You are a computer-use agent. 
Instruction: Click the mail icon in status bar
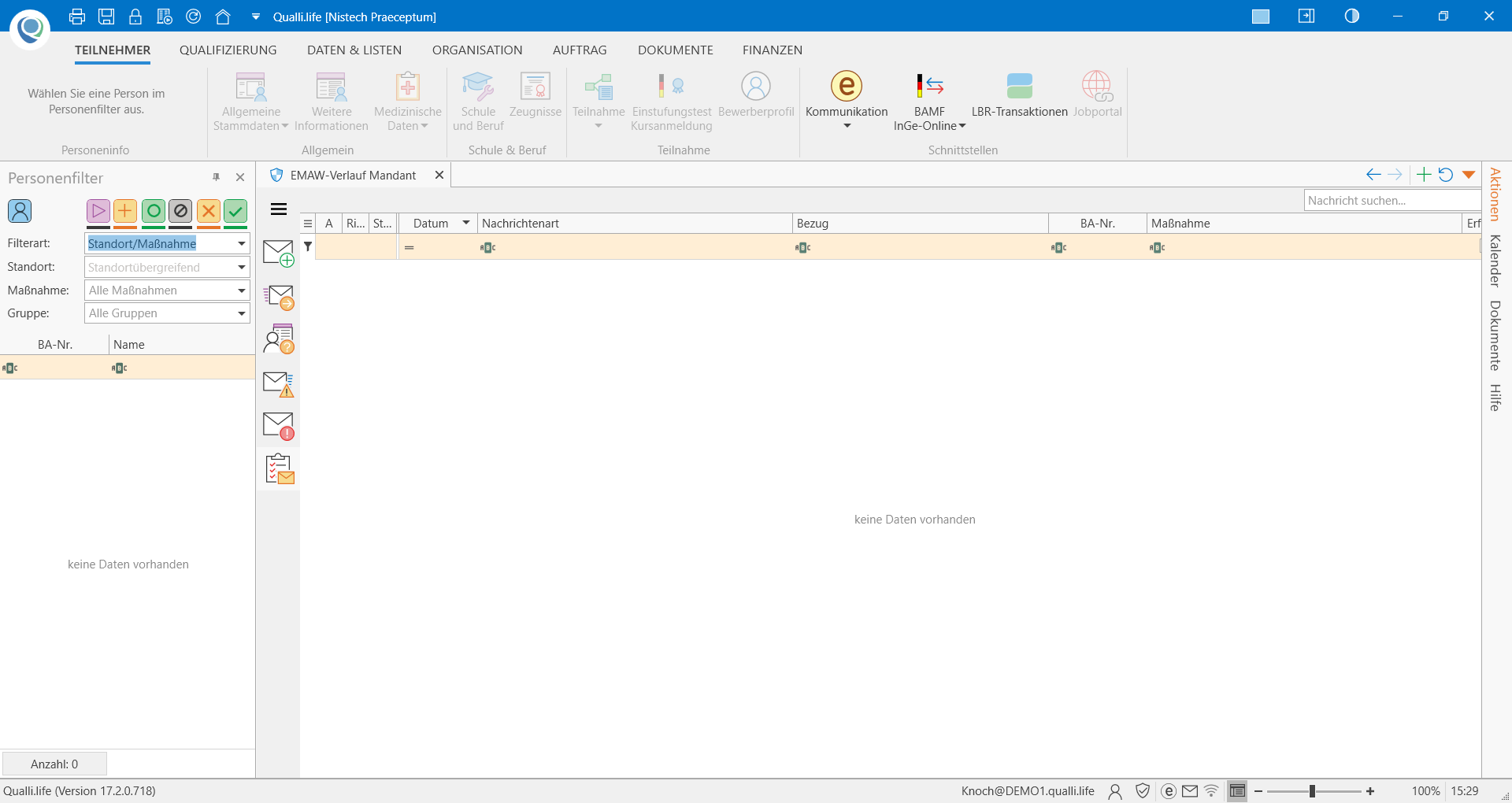click(x=1190, y=791)
